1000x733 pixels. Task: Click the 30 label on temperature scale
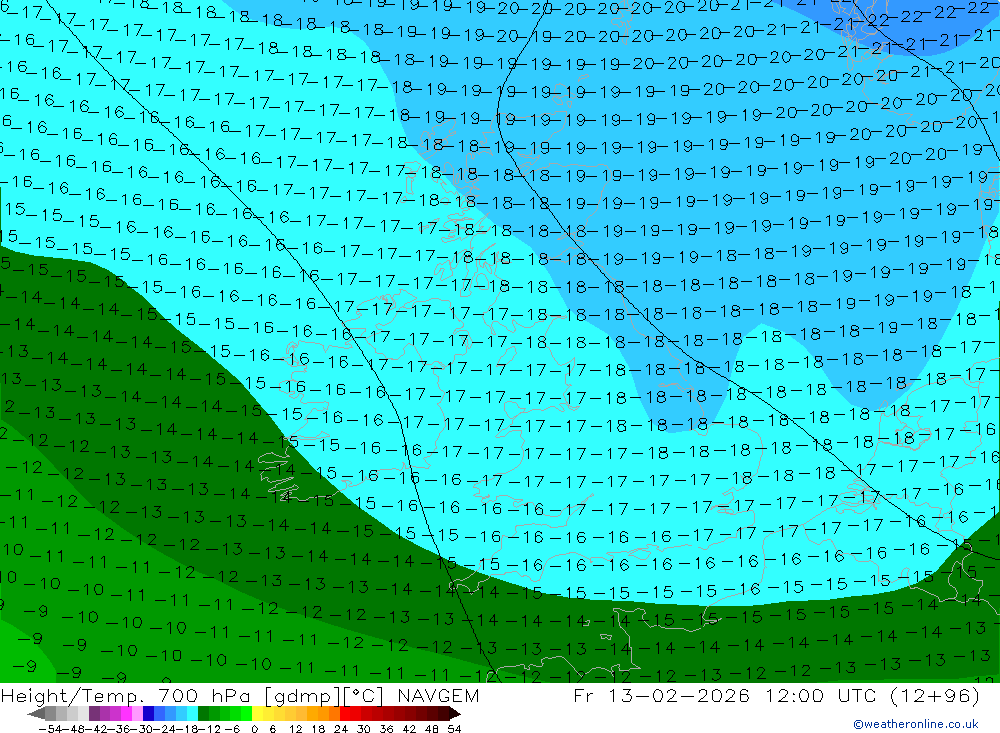pos(364,729)
